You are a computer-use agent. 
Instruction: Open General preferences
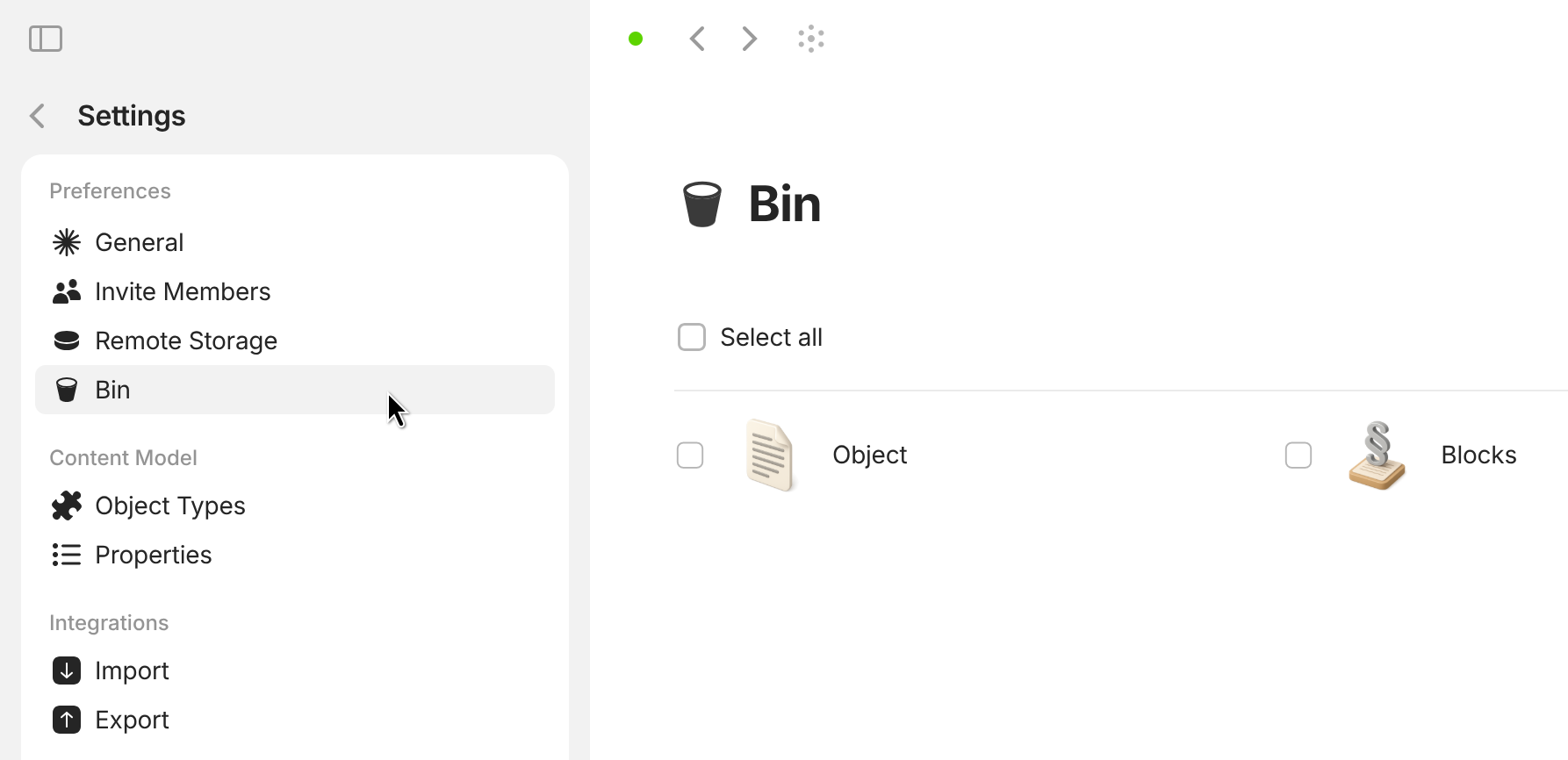click(x=139, y=242)
